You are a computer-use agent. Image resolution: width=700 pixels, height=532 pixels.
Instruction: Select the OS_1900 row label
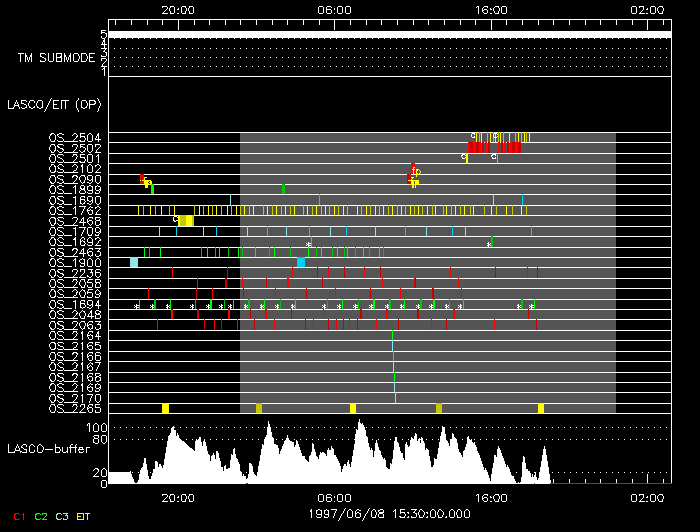(x=75, y=262)
